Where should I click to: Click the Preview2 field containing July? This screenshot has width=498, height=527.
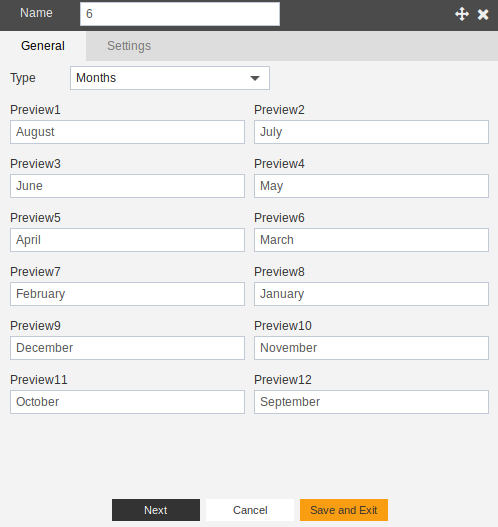click(x=371, y=132)
